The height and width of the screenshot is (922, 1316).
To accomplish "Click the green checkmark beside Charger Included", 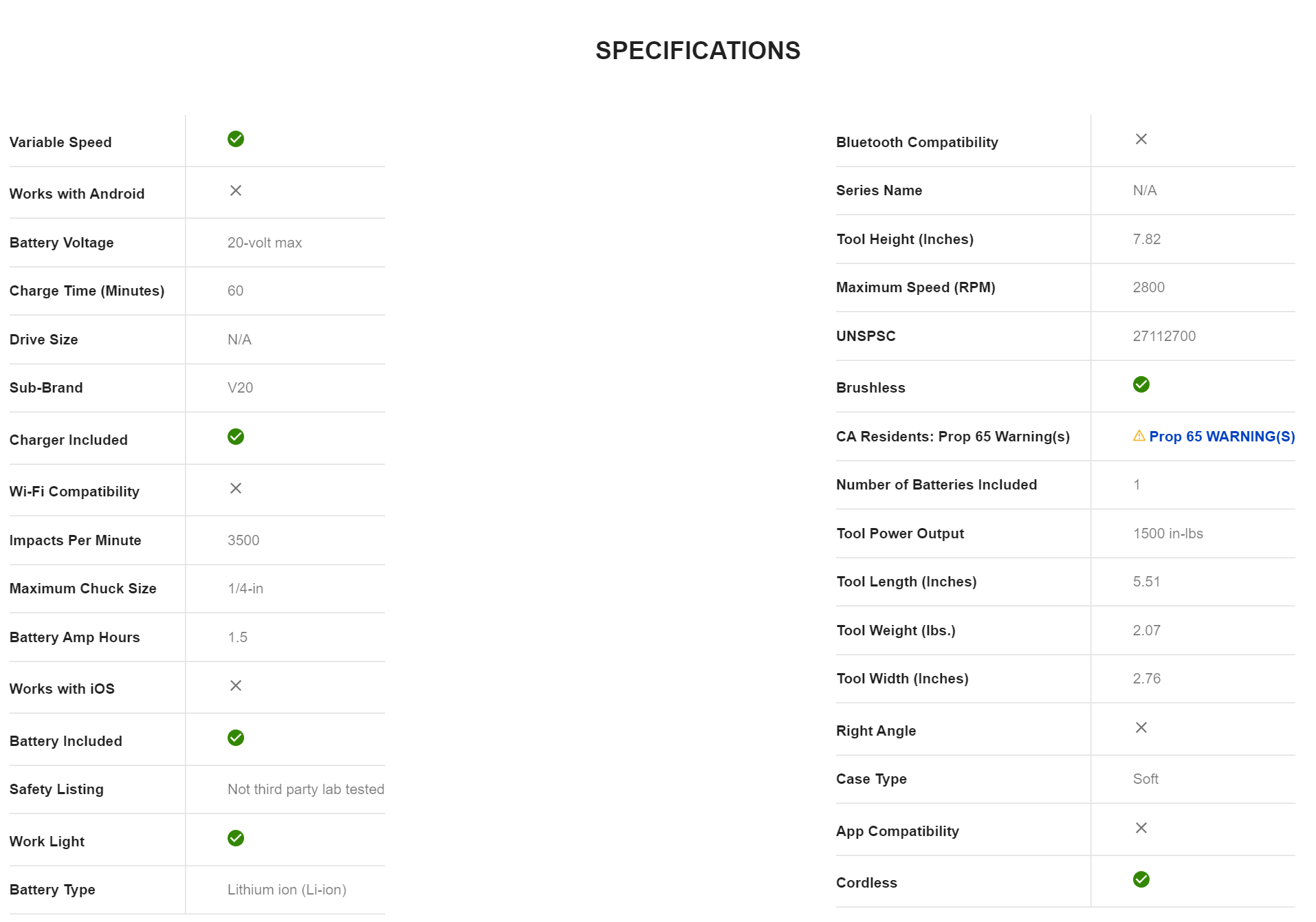I will point(236,437).
